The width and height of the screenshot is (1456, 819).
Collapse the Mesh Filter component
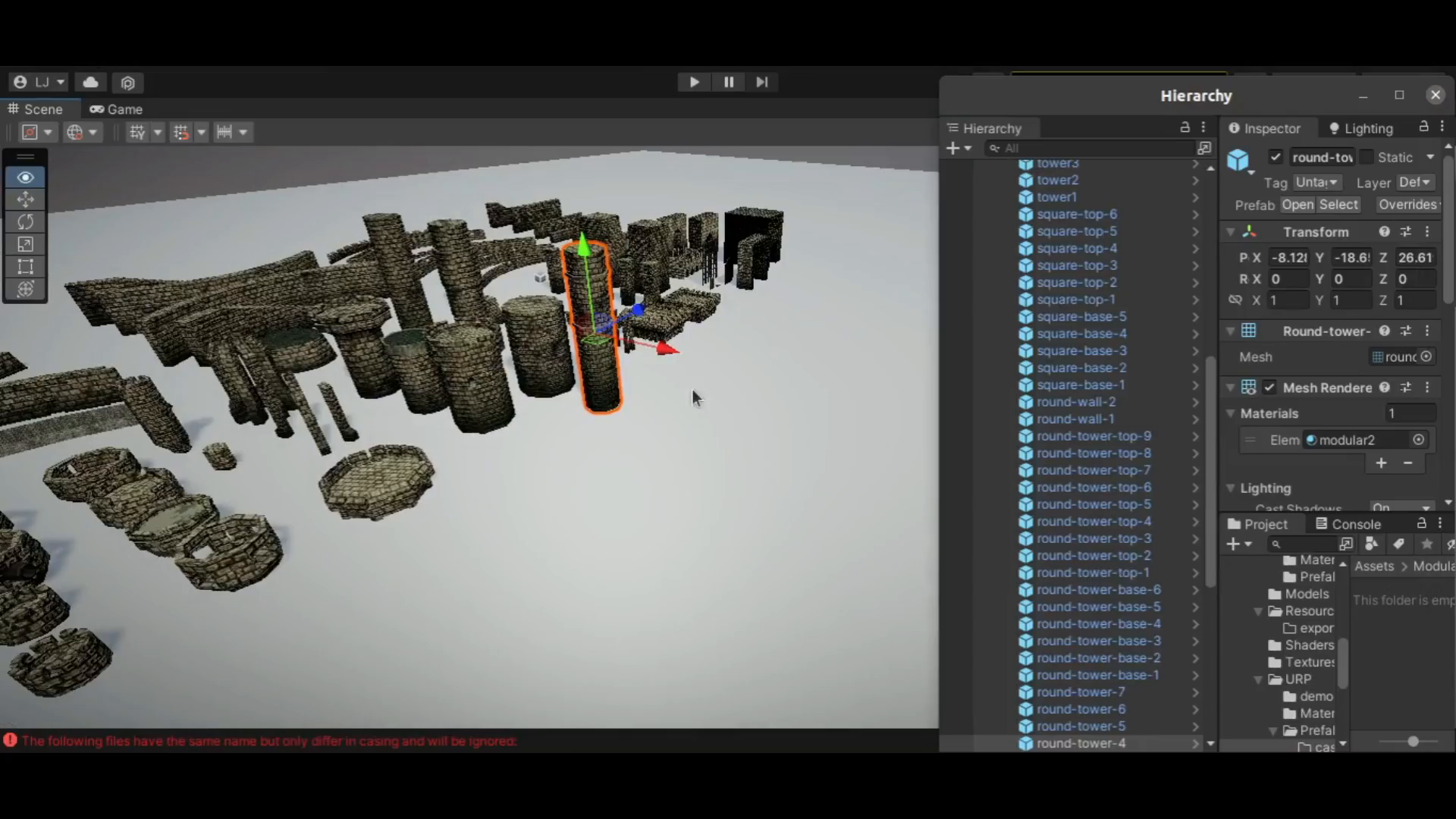[x=1230, y=331]
